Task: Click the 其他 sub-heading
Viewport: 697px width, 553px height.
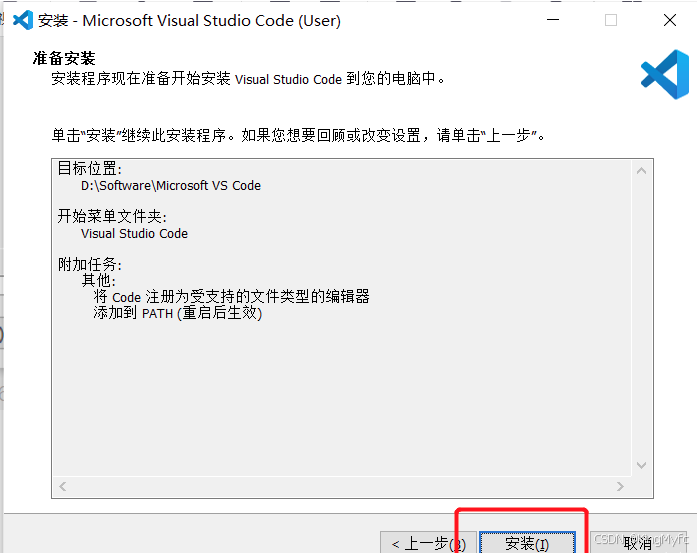Action: click(x=99, y=281)
